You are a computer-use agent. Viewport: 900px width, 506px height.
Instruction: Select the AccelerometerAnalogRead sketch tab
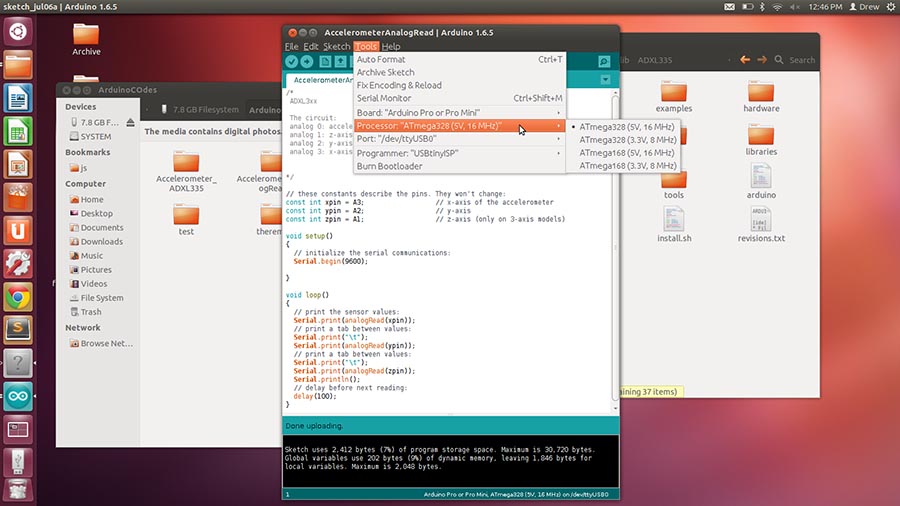pos(320,80)
